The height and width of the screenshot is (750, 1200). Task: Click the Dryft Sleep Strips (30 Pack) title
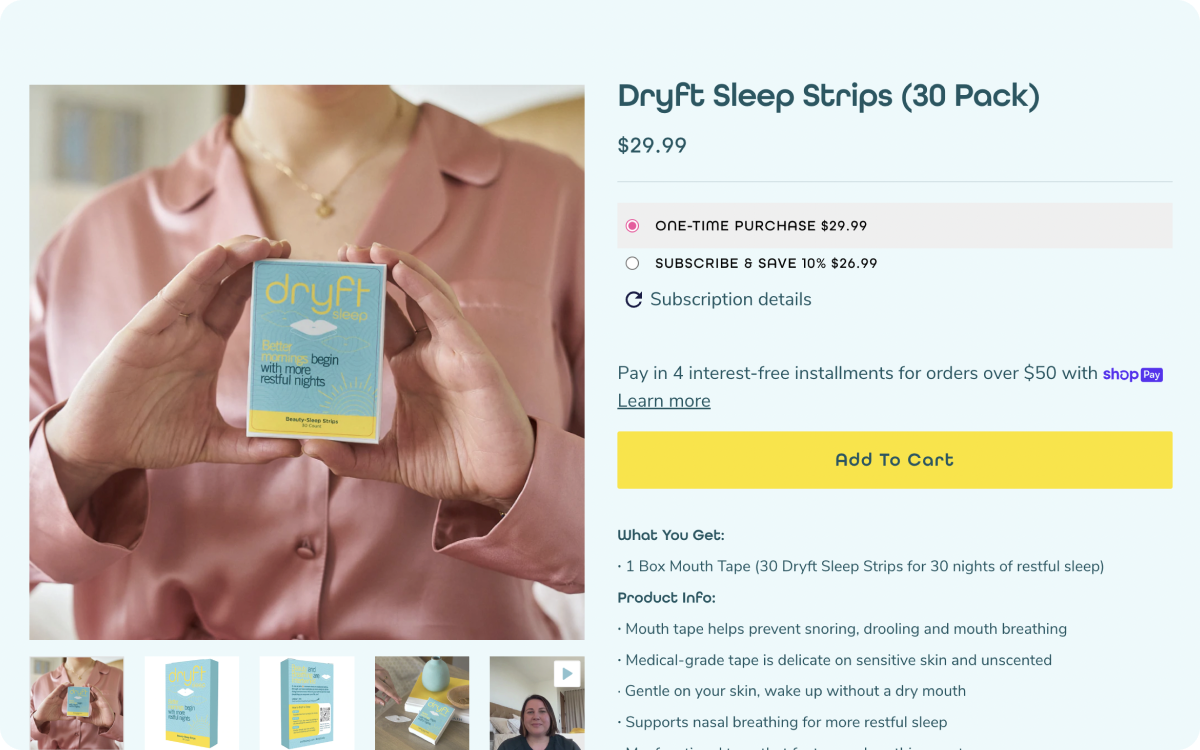pos(829,97)
